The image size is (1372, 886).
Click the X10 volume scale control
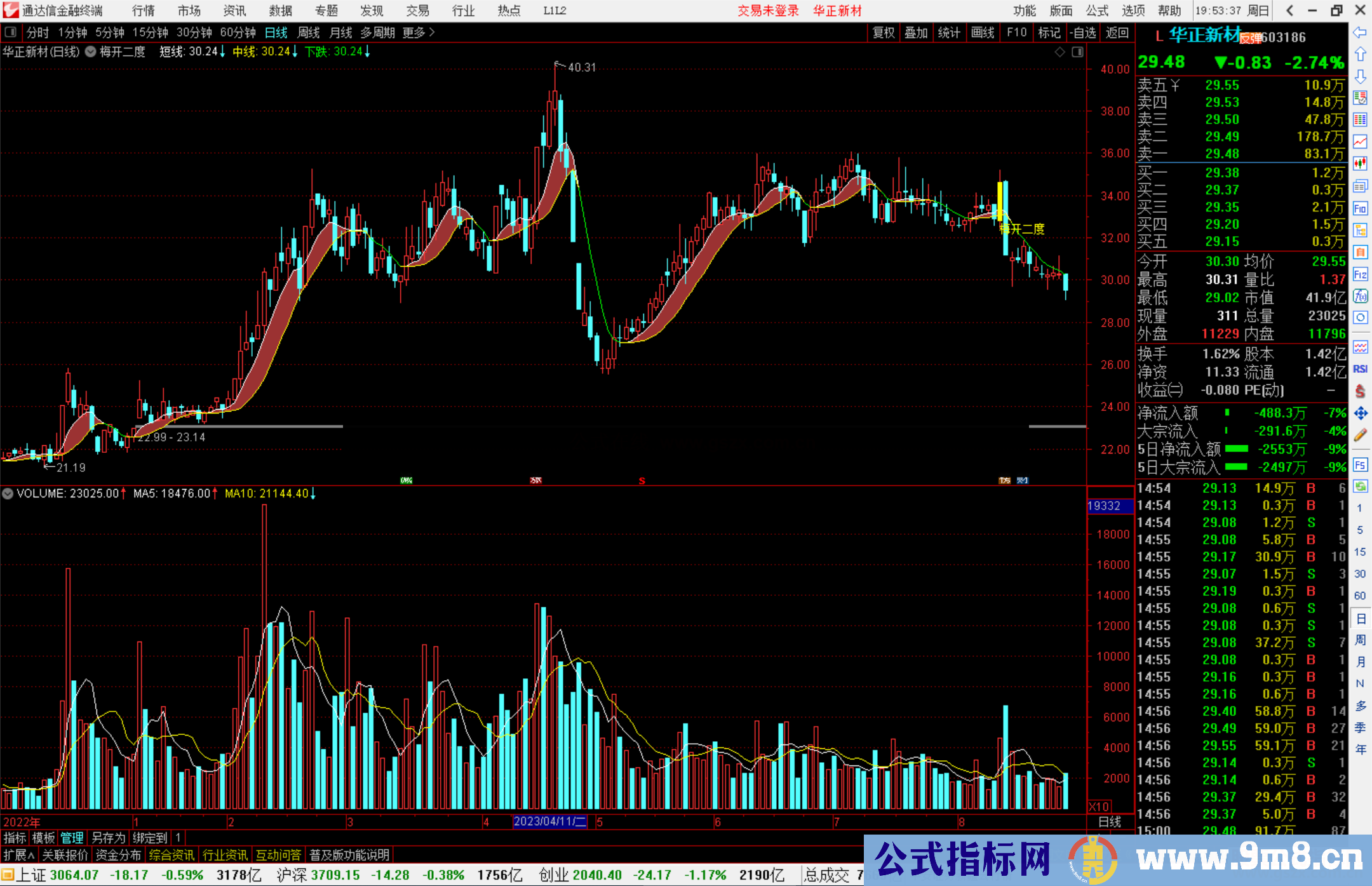click(x=1100, y=806)
